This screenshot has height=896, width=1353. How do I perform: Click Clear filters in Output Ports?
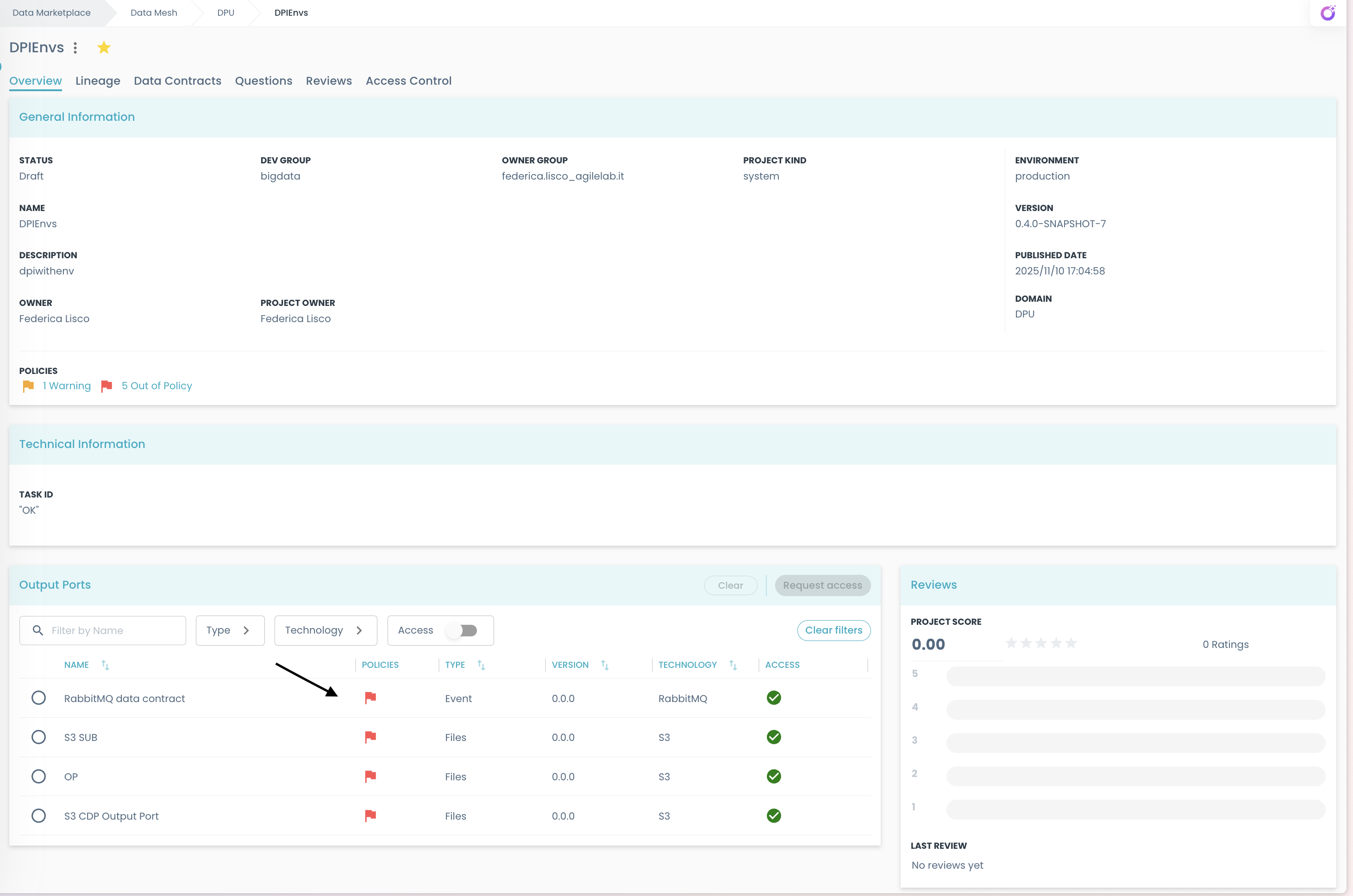833,630
